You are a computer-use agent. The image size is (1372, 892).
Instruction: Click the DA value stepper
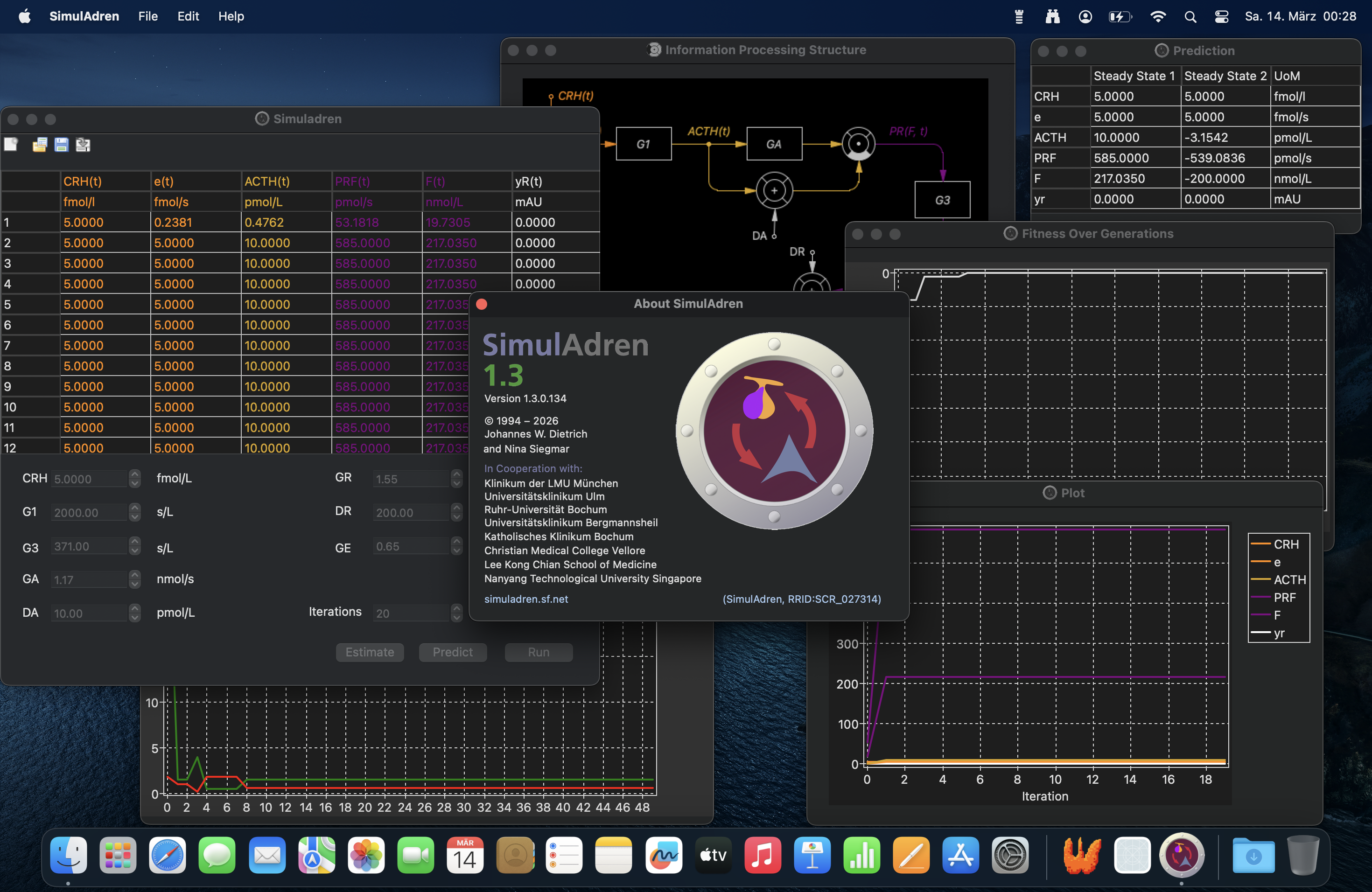(x=135, y=613)
